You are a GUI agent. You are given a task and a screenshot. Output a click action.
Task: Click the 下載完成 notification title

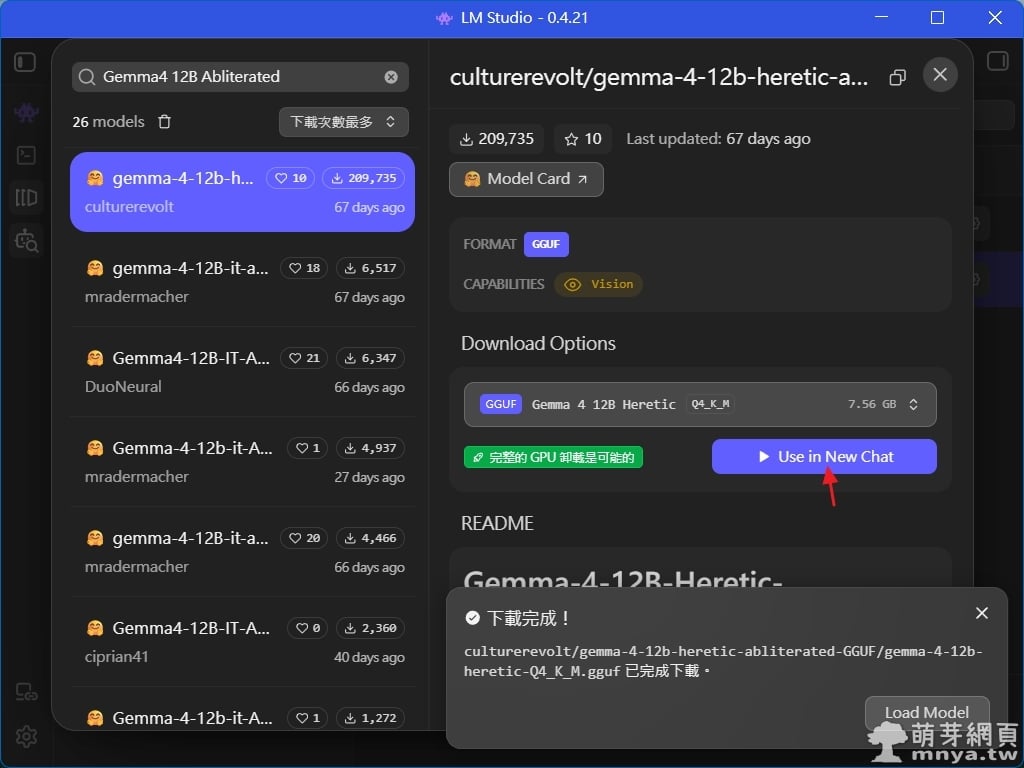pos(528,618)
